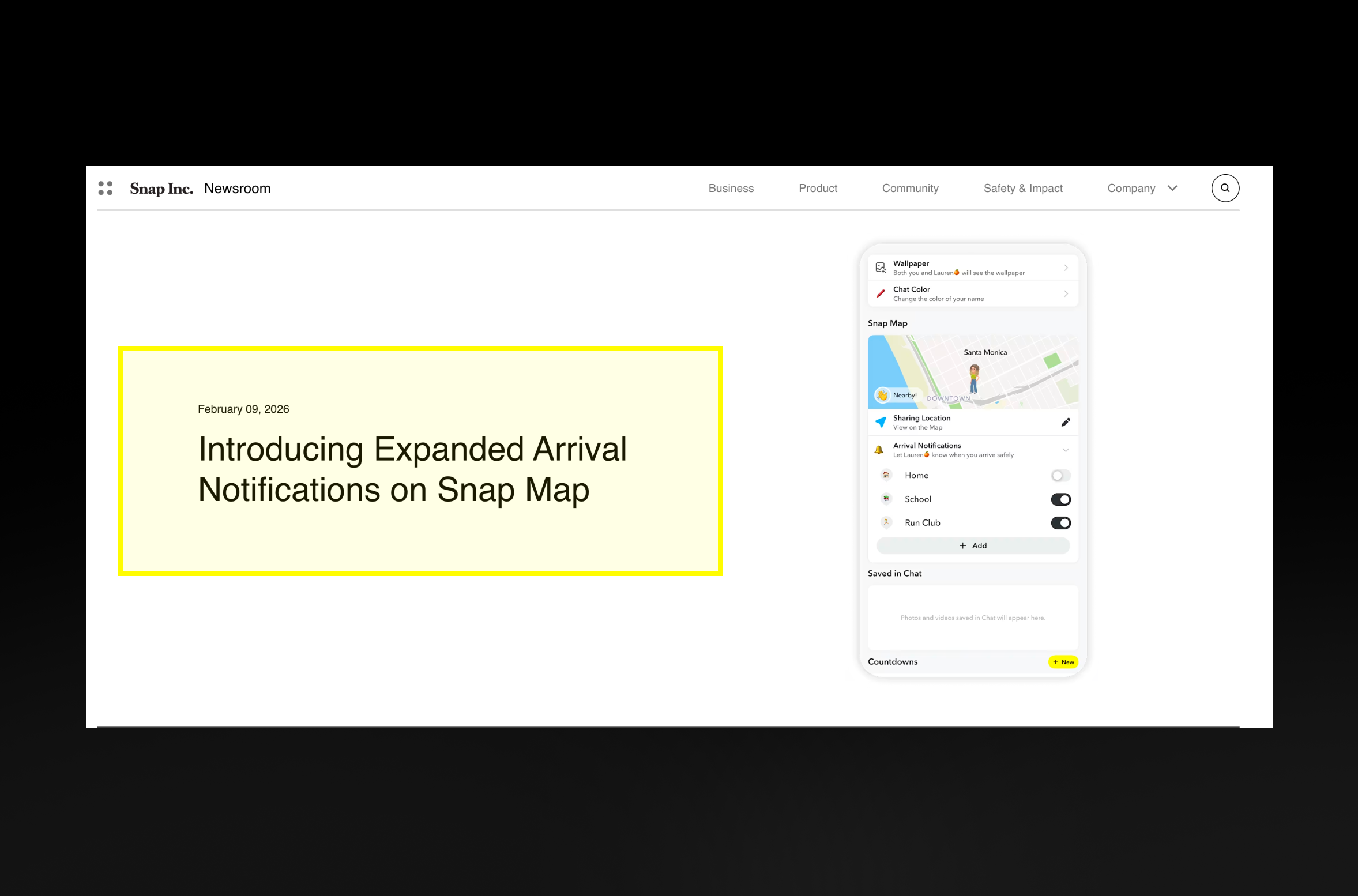The width and height of the screenshot is (1358, 896).
Task: Click the Run Club label
Action: [x=922, y=522]
